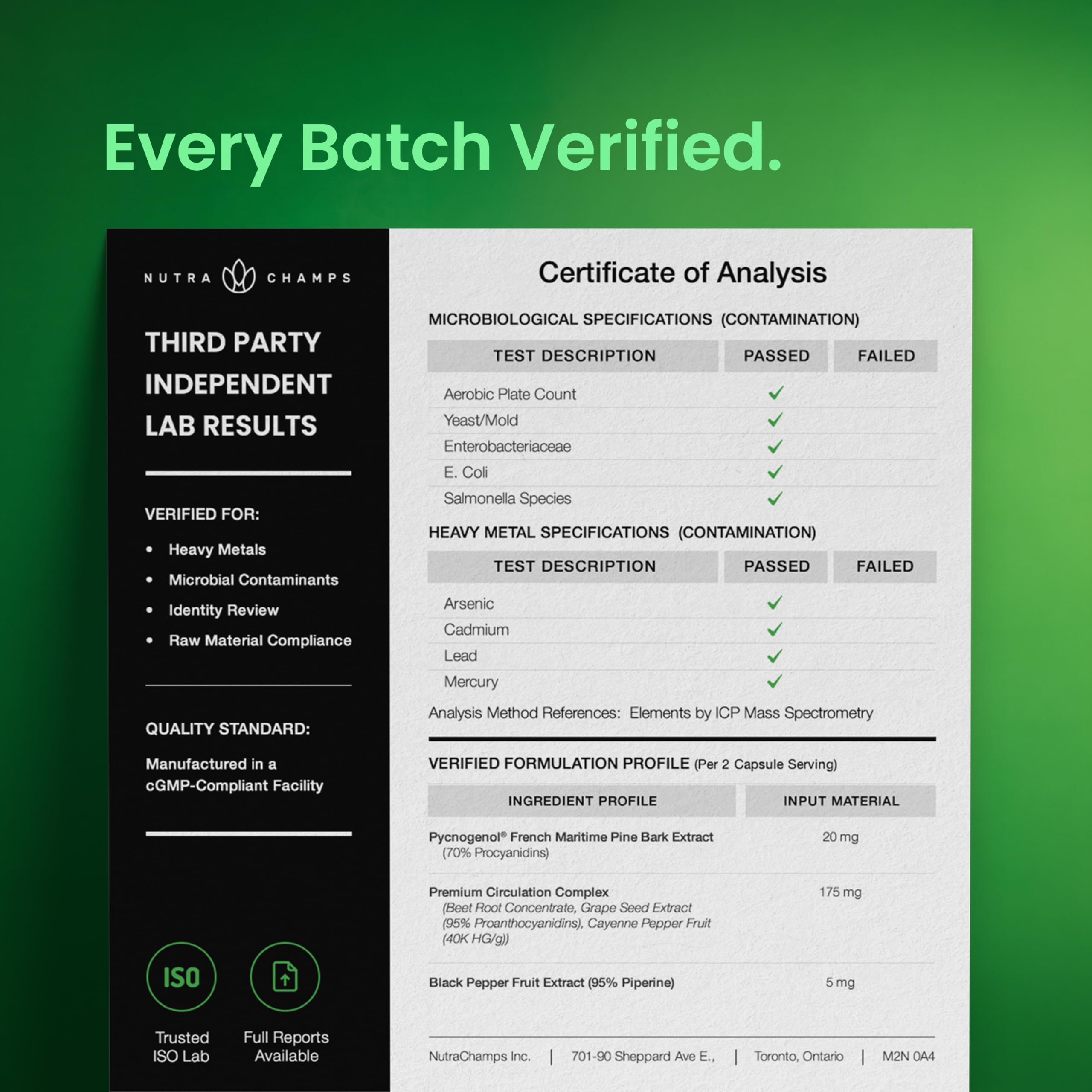Click the Salmonella Species passed checkmark

pos(775,498)
